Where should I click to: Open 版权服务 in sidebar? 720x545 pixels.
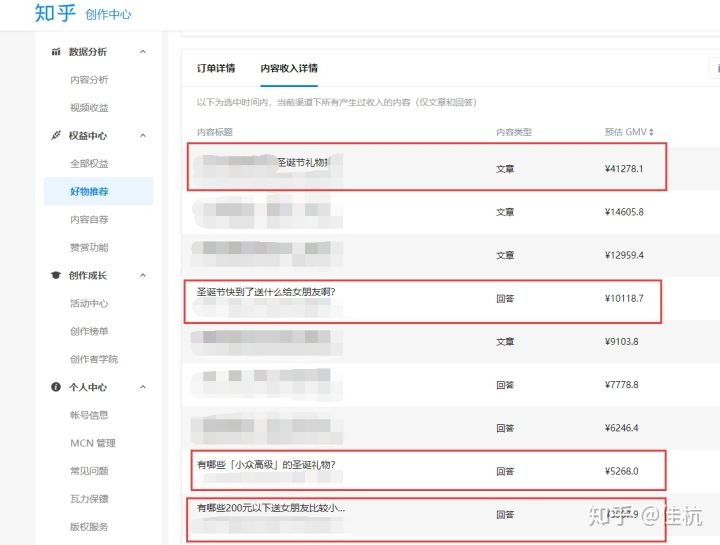[x=89, y=527]
